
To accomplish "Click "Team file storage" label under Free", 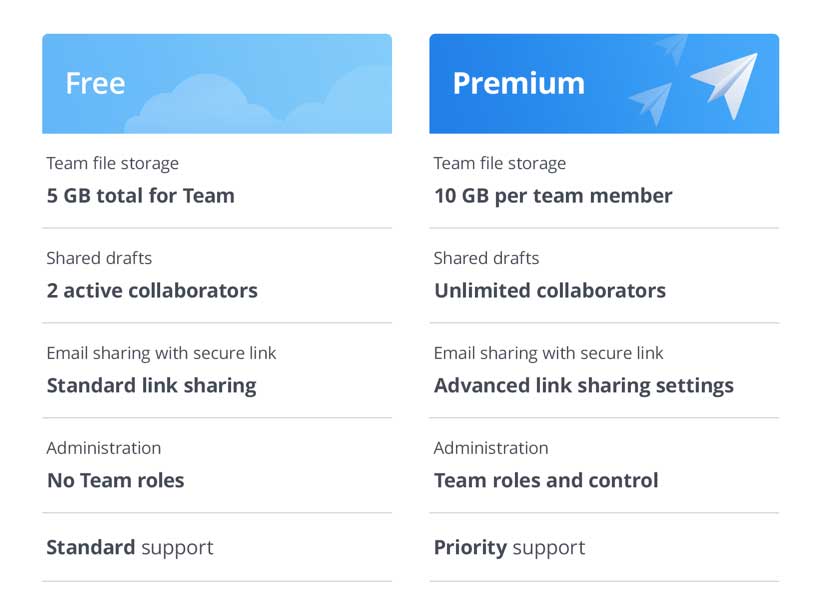I will pos(113,163).
